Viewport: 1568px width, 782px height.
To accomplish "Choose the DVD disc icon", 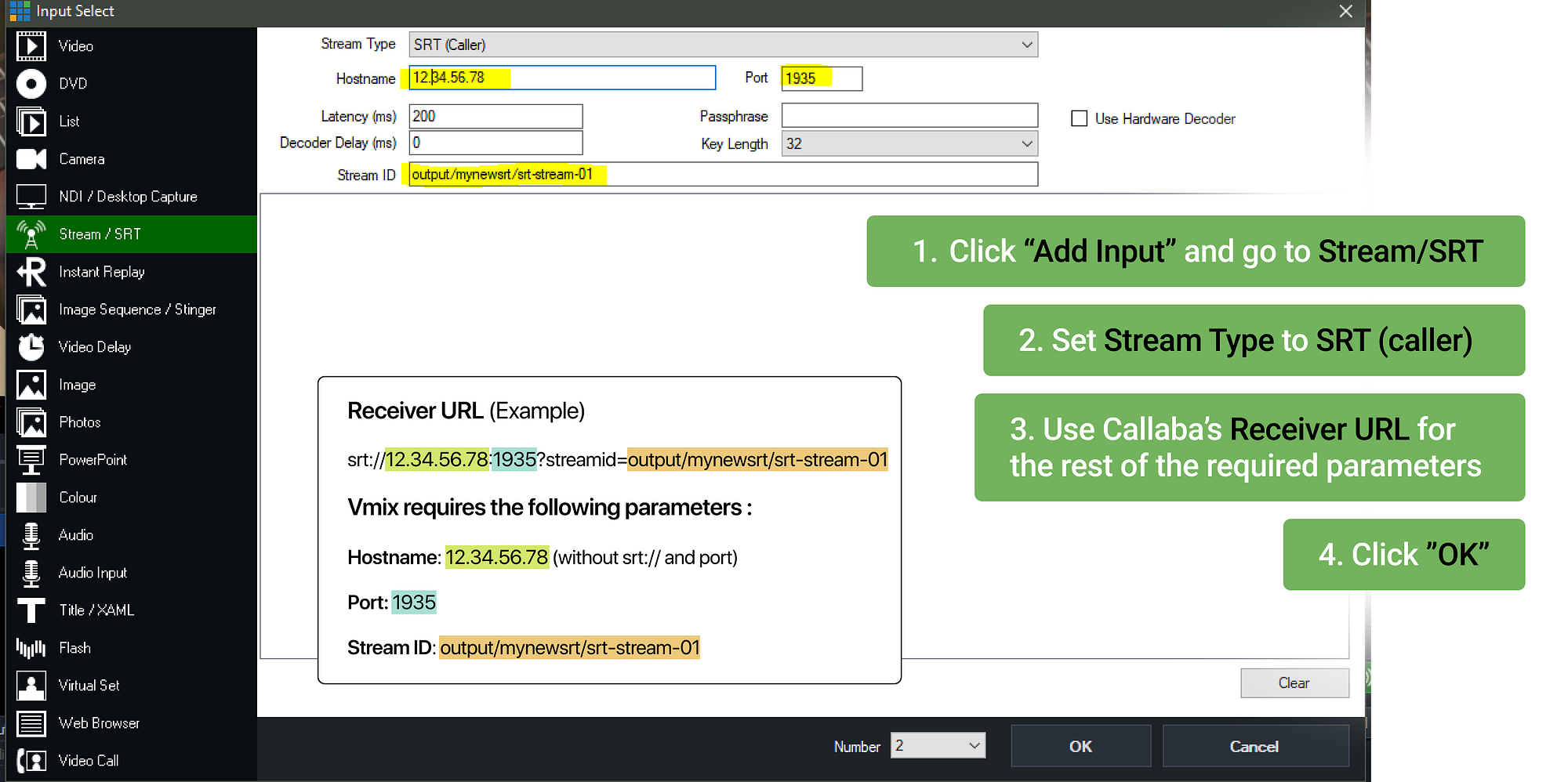I will coord(31,83).
